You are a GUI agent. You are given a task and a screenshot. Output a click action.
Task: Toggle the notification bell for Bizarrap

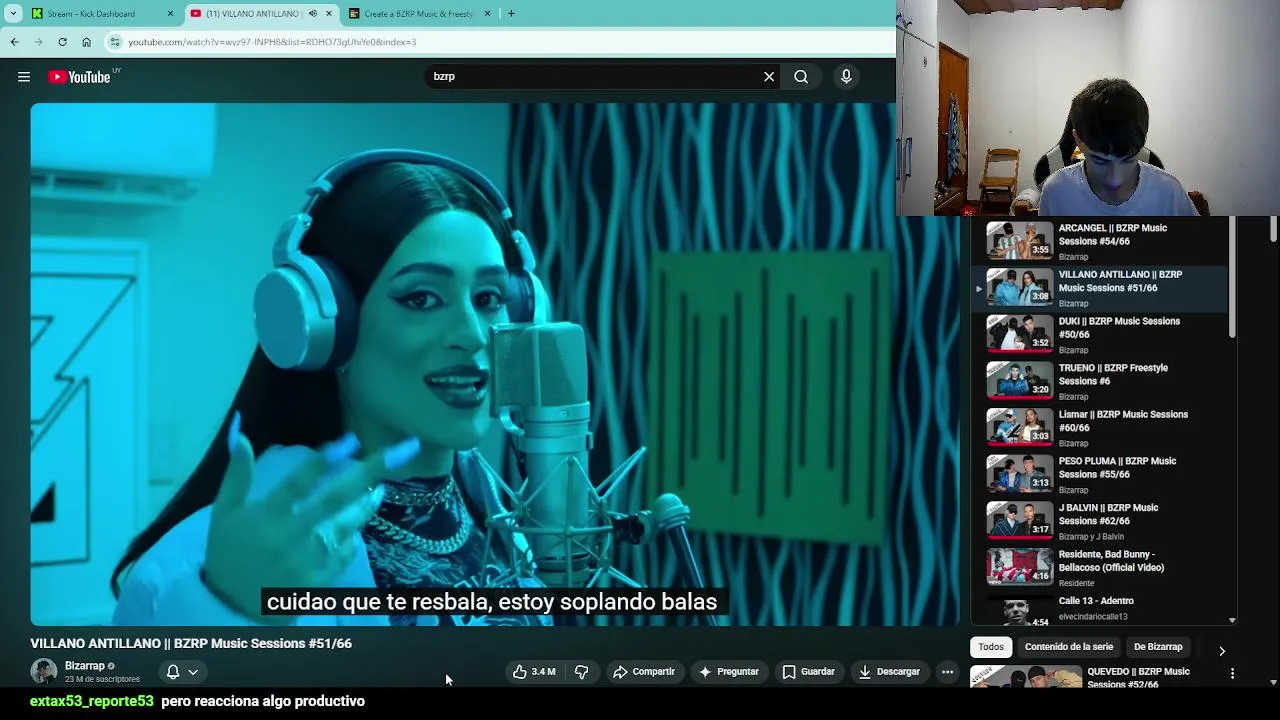[x=173, y=672]
